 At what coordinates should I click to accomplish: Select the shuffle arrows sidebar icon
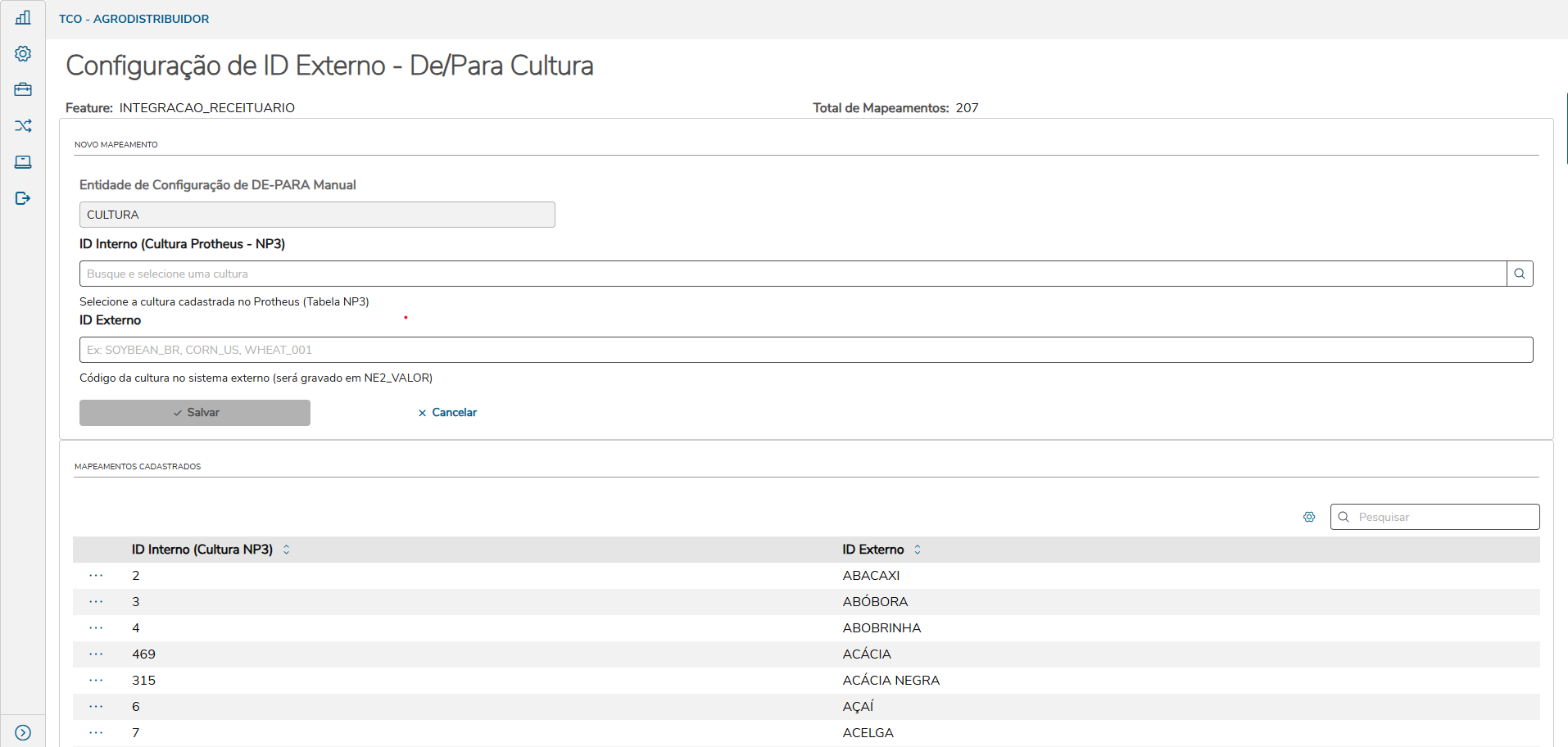(x=23, y=125)
